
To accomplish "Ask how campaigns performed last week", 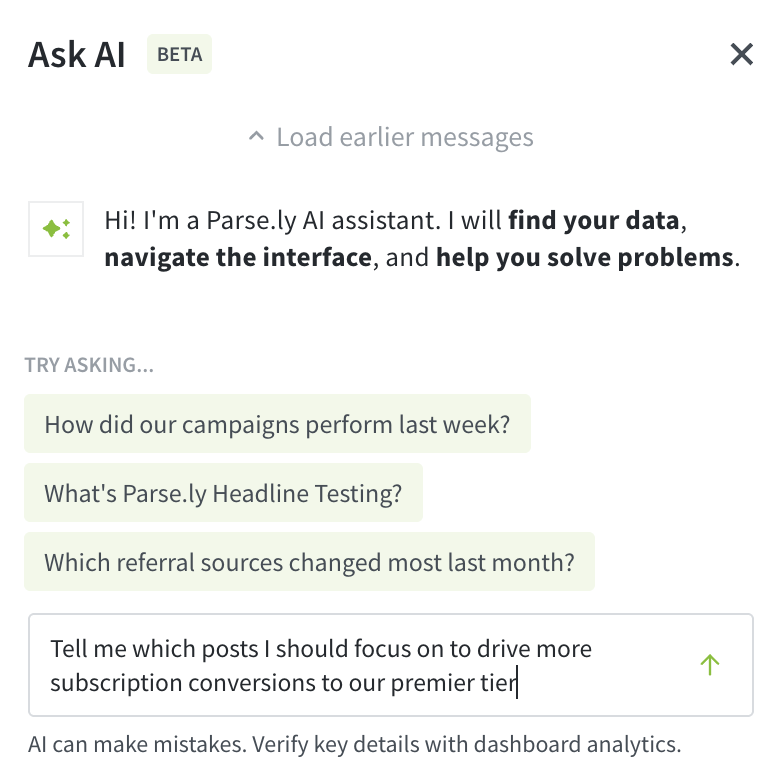I will [278, 424].
